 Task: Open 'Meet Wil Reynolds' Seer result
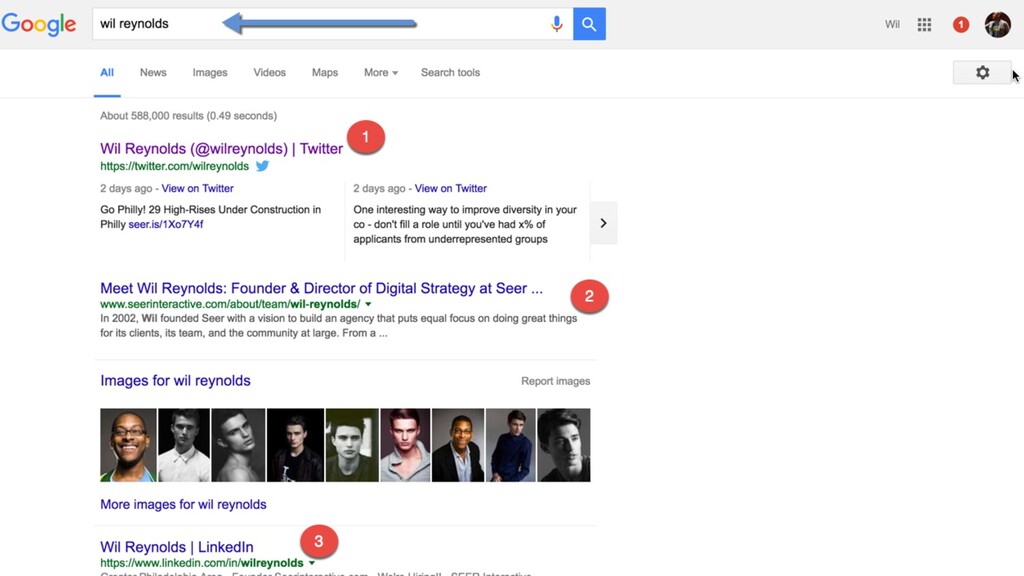(321, 288)
